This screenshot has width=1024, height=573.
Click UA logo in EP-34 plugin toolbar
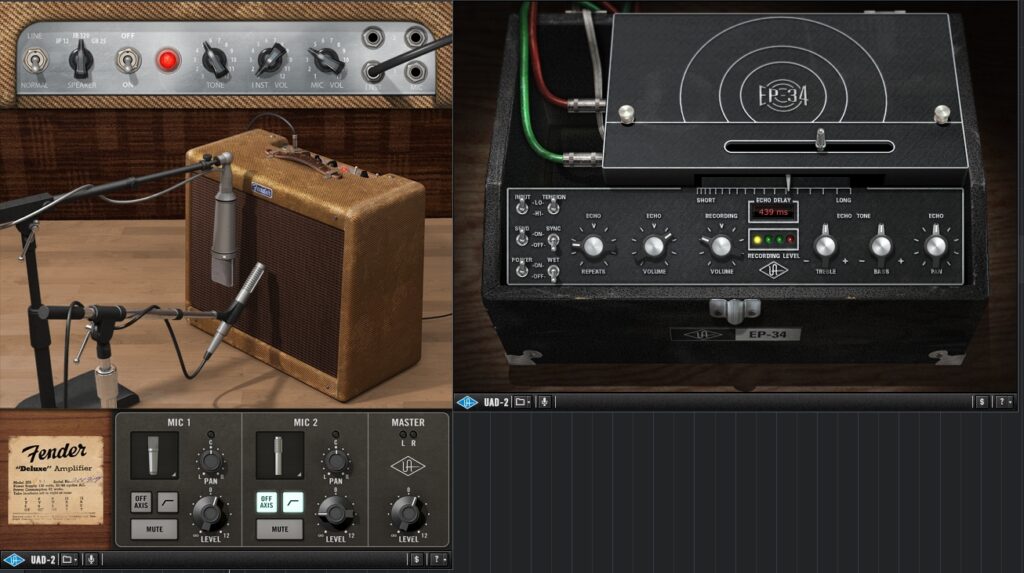coord(467,402)
